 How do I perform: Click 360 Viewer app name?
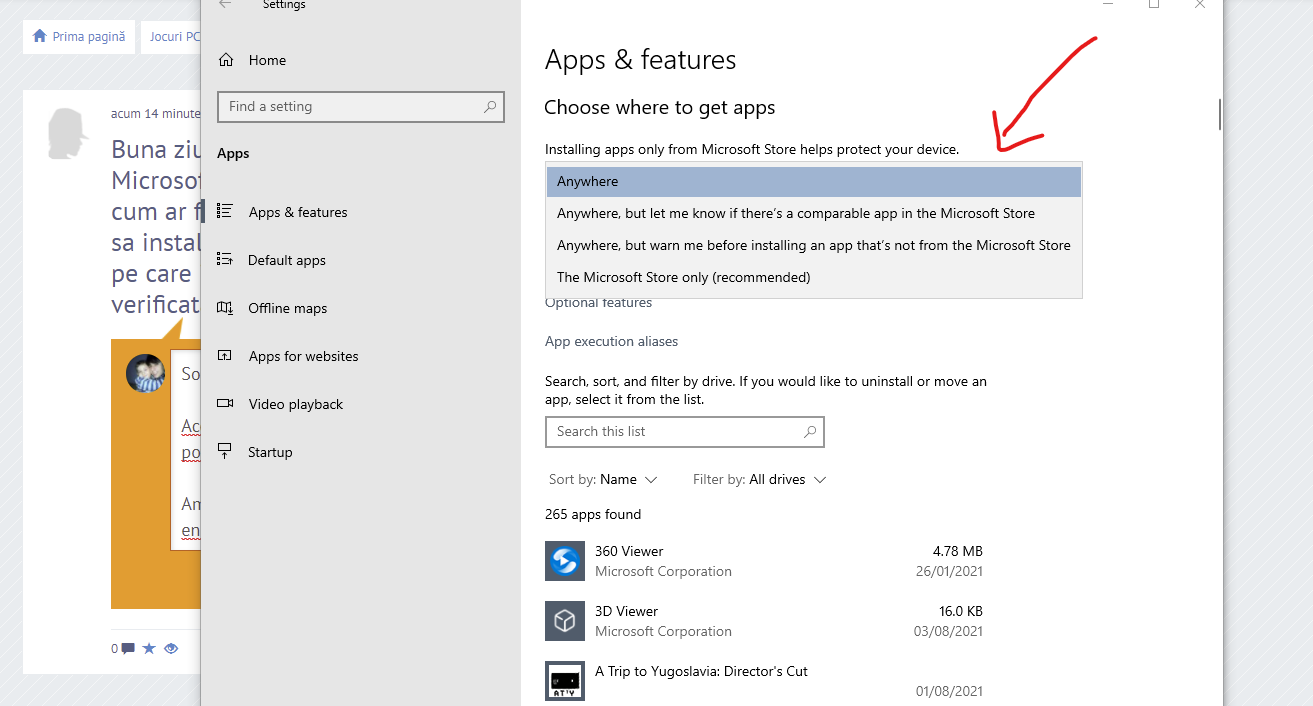point(629,551)
